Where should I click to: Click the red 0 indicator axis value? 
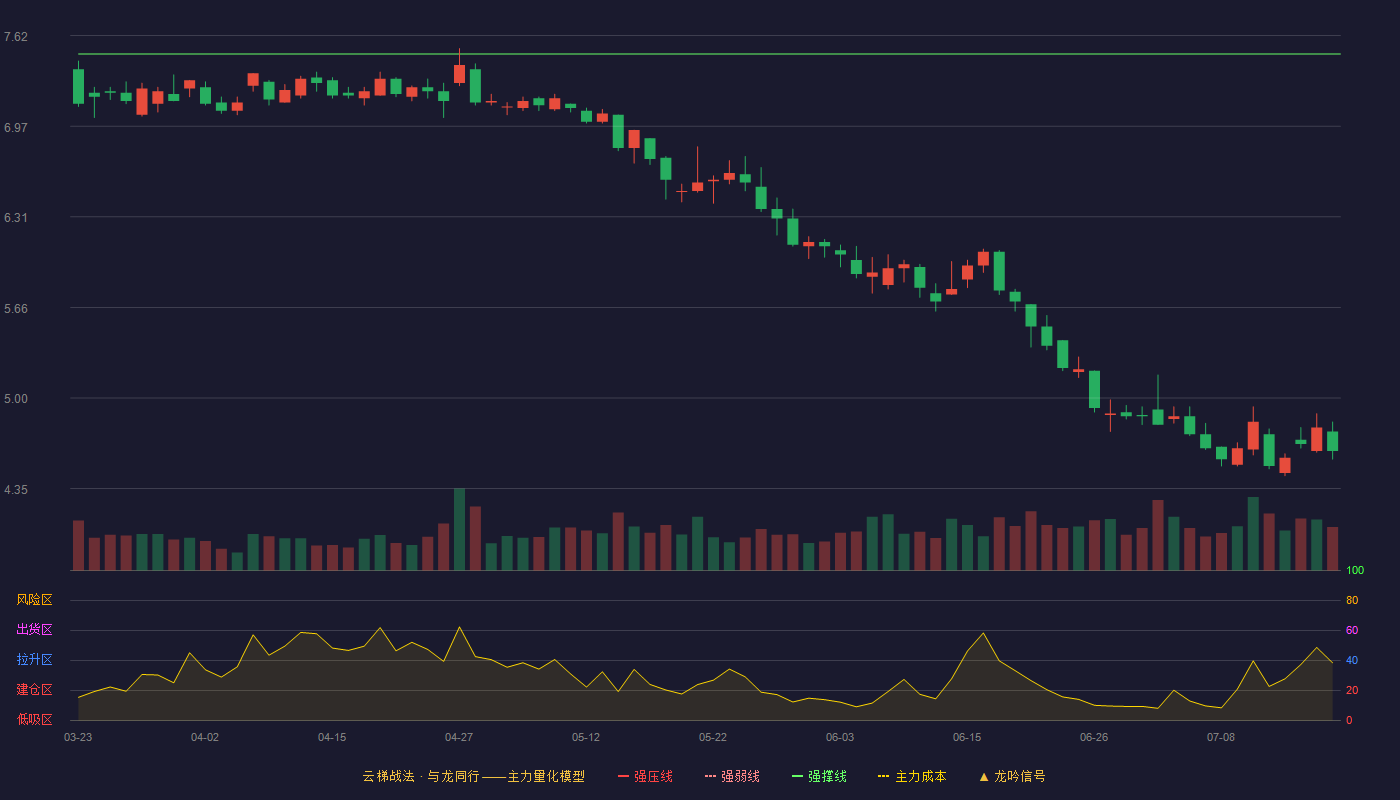(x=1349, y=721)
